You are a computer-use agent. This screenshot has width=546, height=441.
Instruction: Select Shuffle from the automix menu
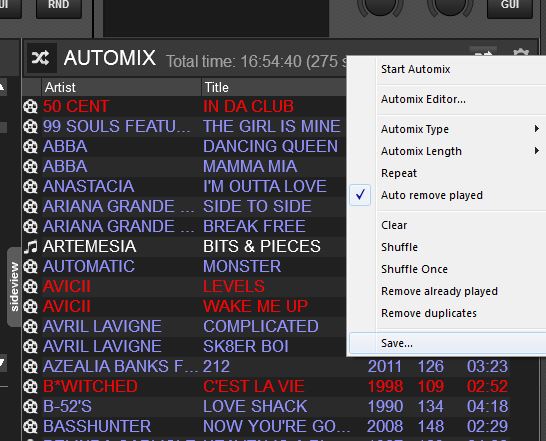[399, 247]
